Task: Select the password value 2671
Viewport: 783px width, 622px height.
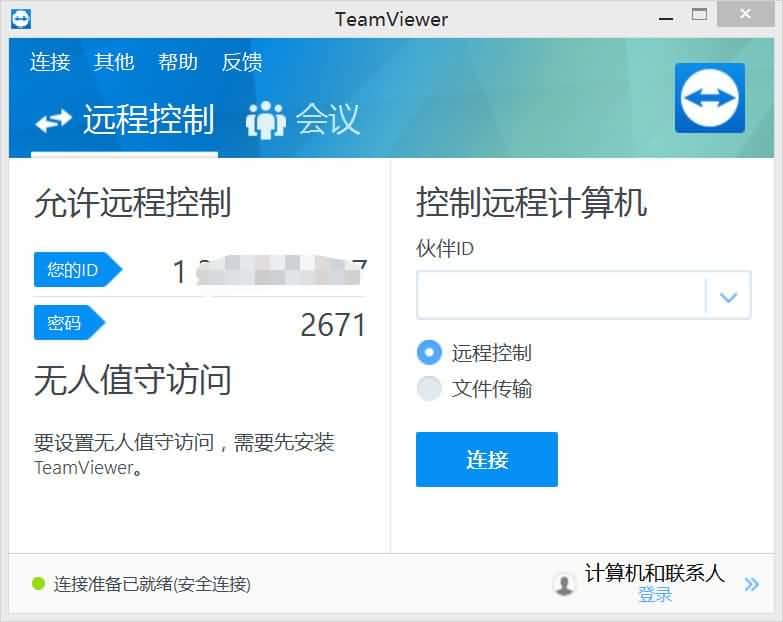Action: (333, 325)
